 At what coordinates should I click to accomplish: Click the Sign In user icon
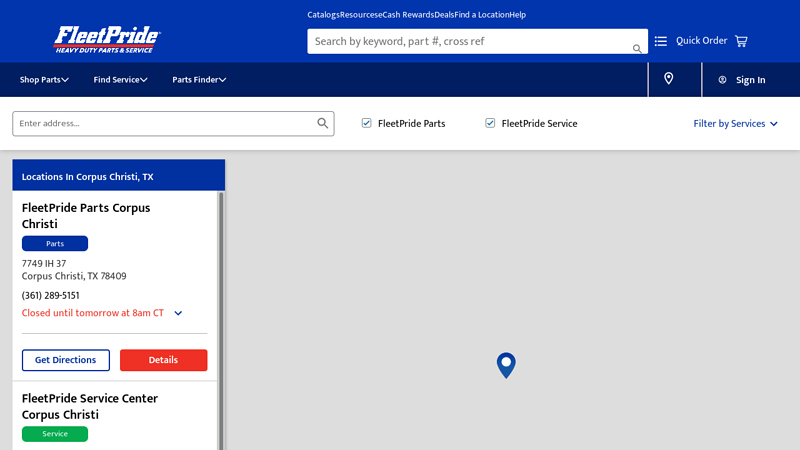pos(722,80)
